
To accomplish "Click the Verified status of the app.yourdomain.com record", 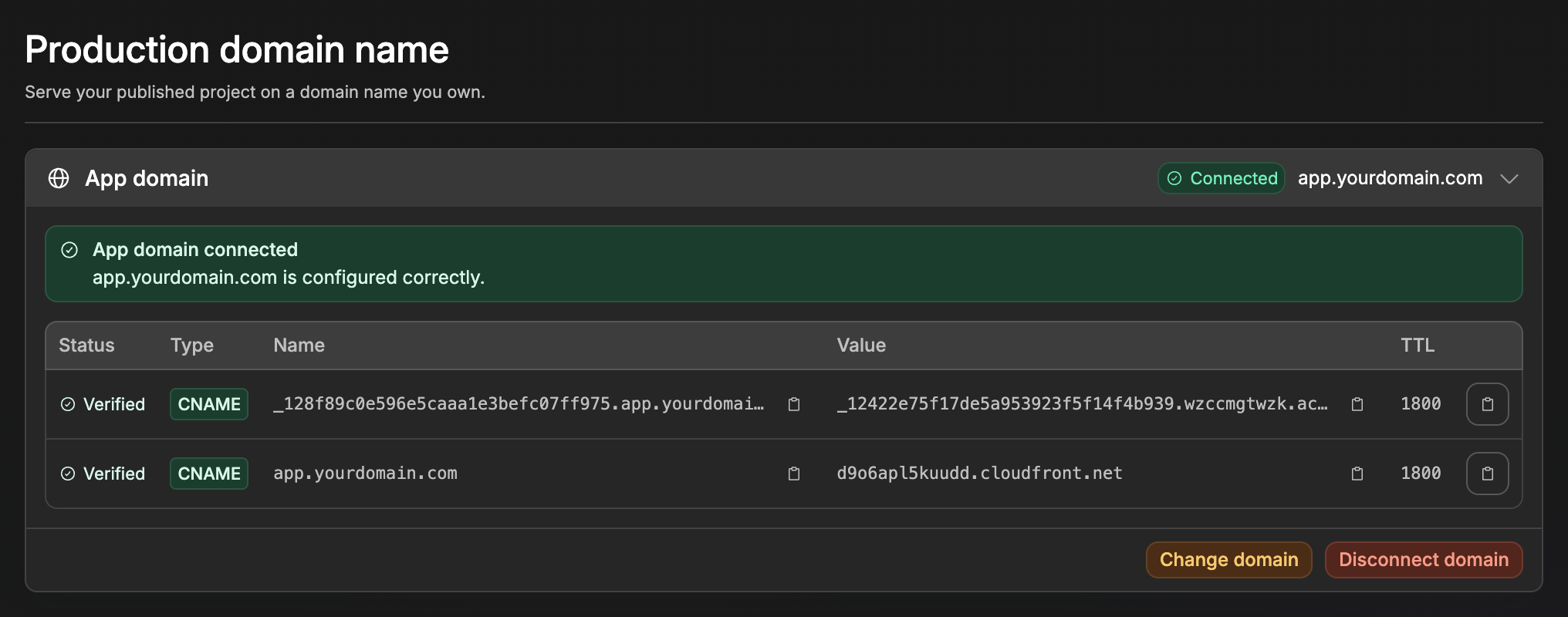I will point(103,474).
